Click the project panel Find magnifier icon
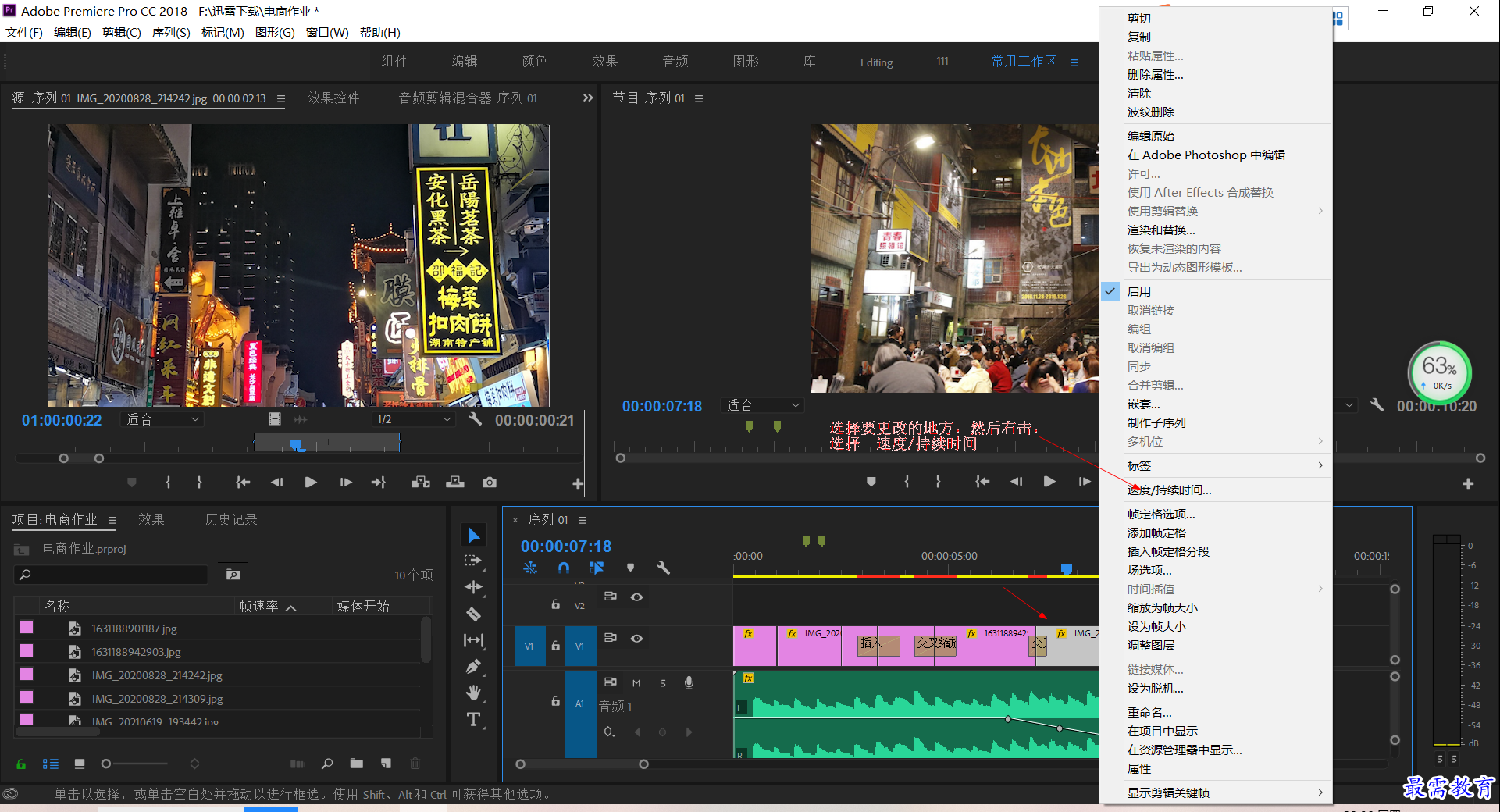Screen dimensions: 1500x812 point(327,764)
